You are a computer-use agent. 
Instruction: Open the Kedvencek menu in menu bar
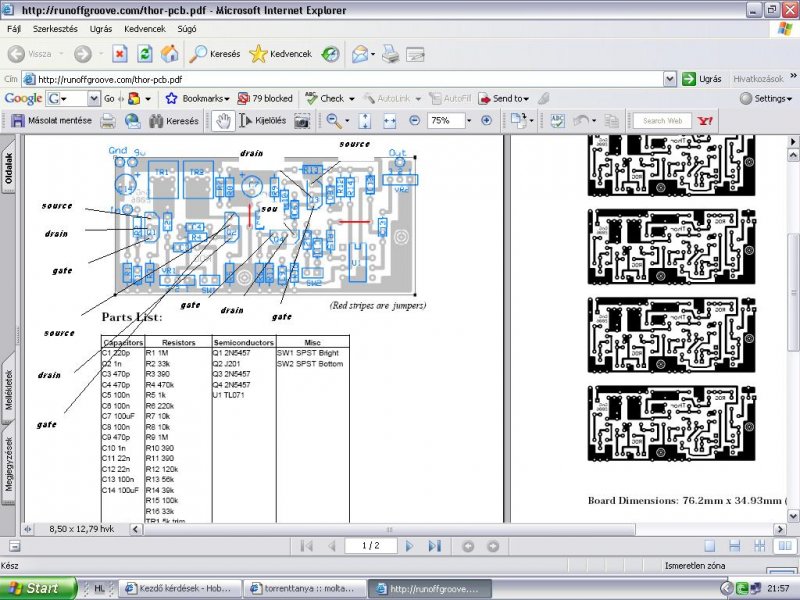[x=145, y=29]
